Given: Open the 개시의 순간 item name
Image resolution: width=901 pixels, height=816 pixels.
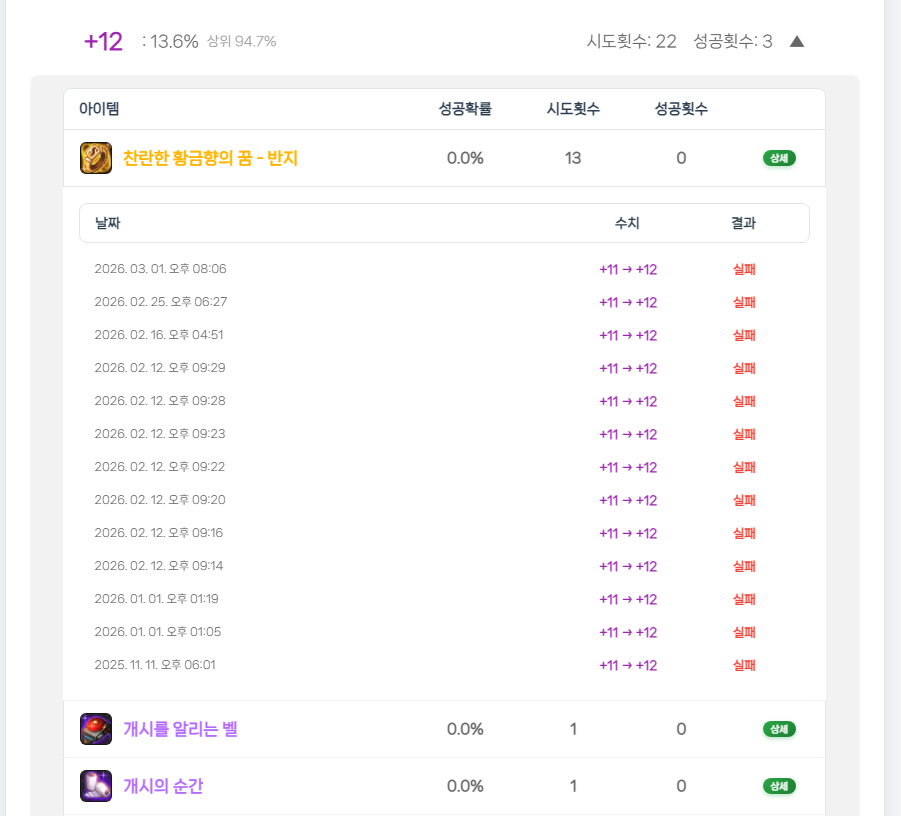Looking at the screenshot, I should pos(163,786).
